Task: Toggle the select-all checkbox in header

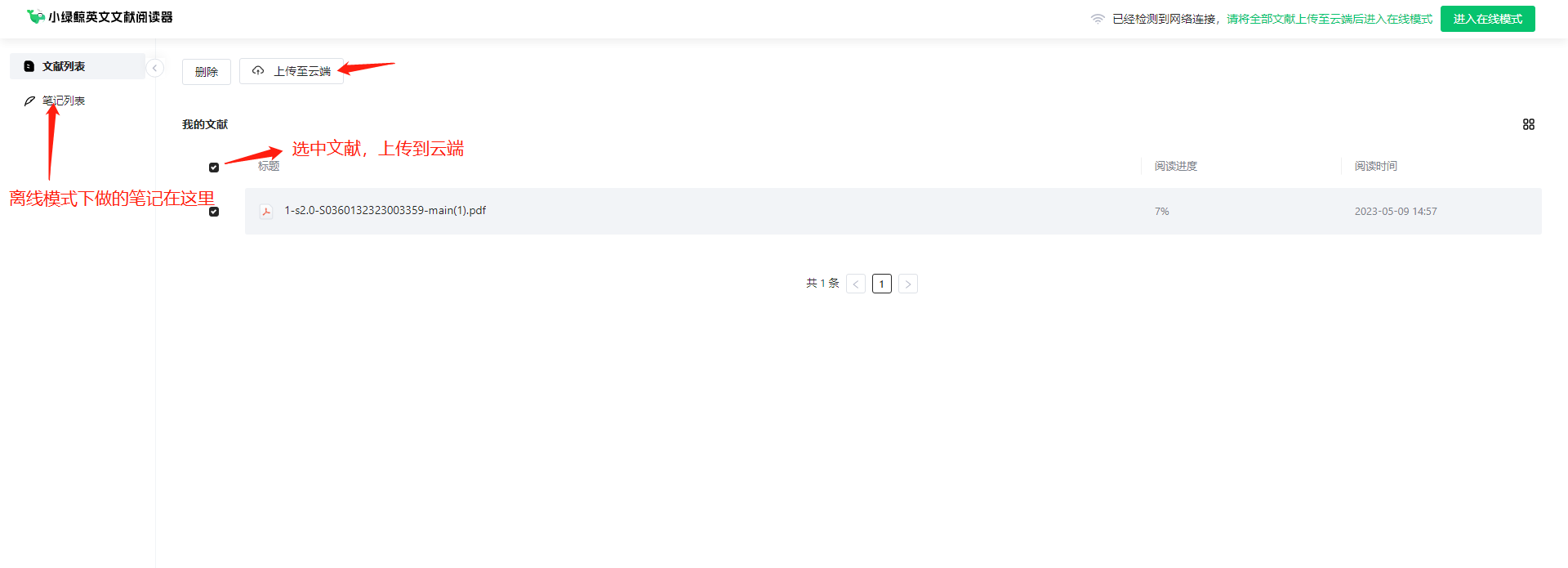Action: [x=214, y=168]
